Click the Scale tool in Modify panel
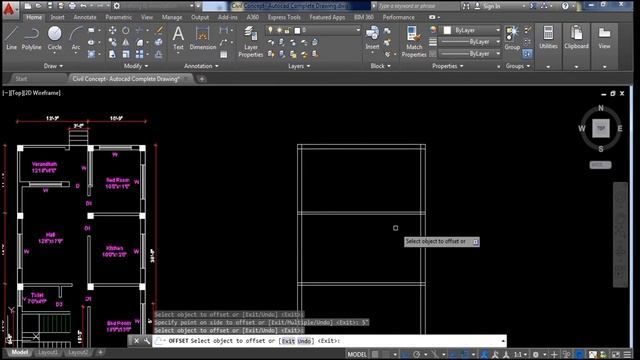640x360 pixels. tap(126, 54)
